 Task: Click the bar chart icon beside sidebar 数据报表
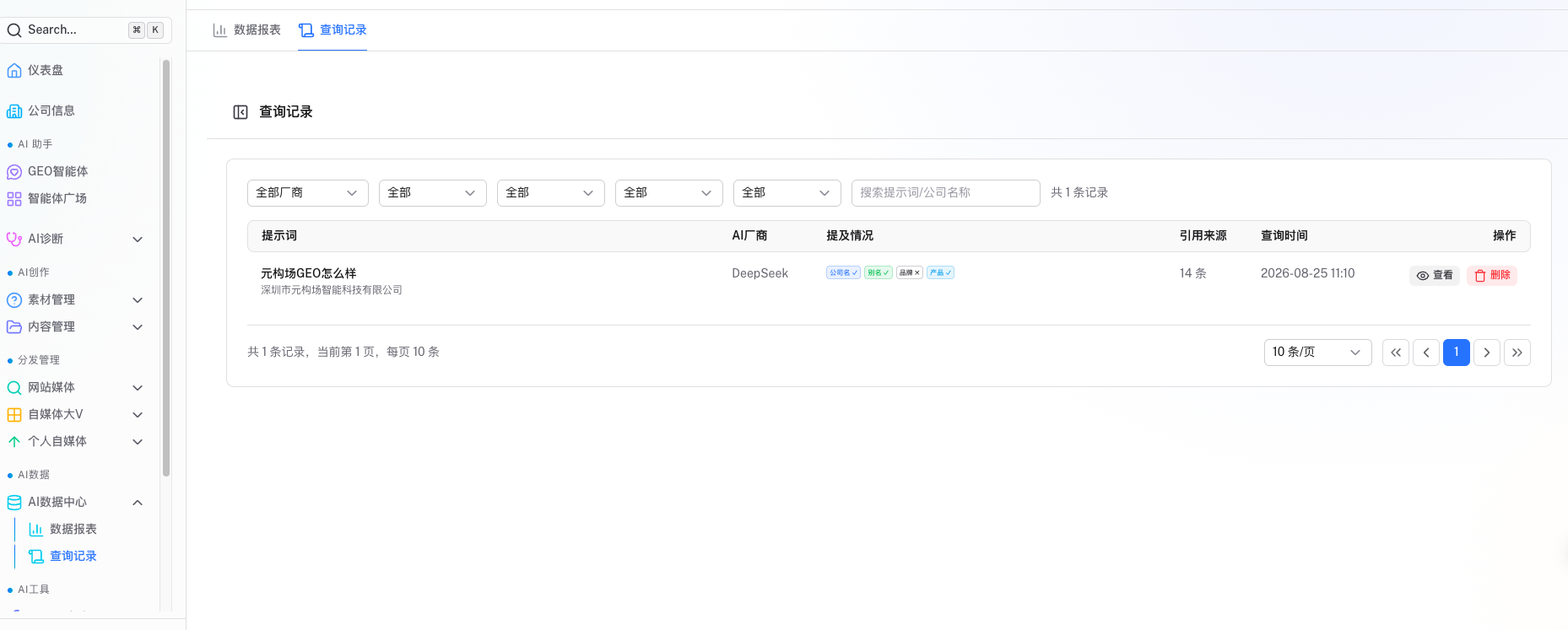pos(36,530)
